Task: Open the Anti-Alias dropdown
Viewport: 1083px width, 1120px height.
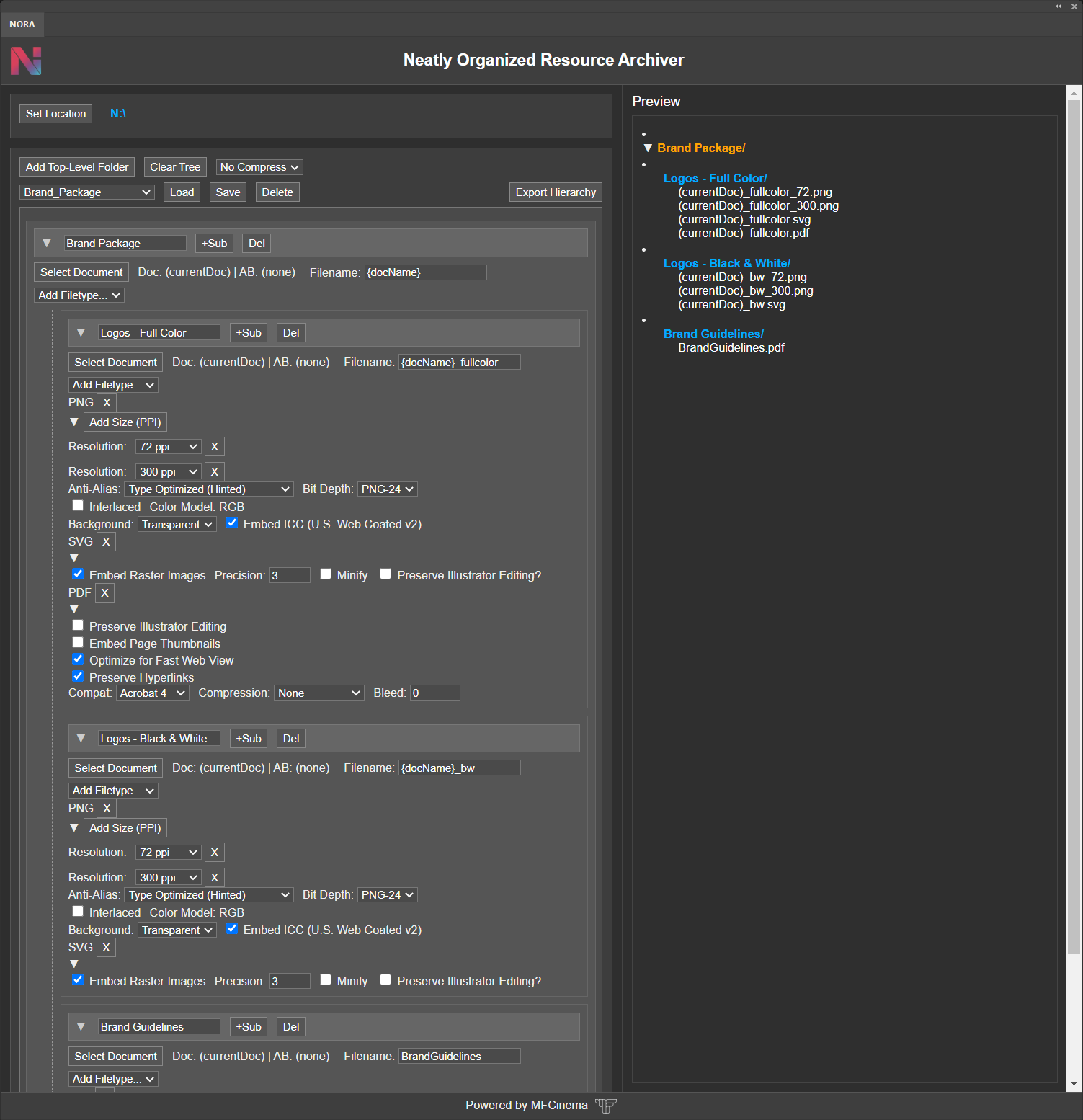Action: pos(208,489)
